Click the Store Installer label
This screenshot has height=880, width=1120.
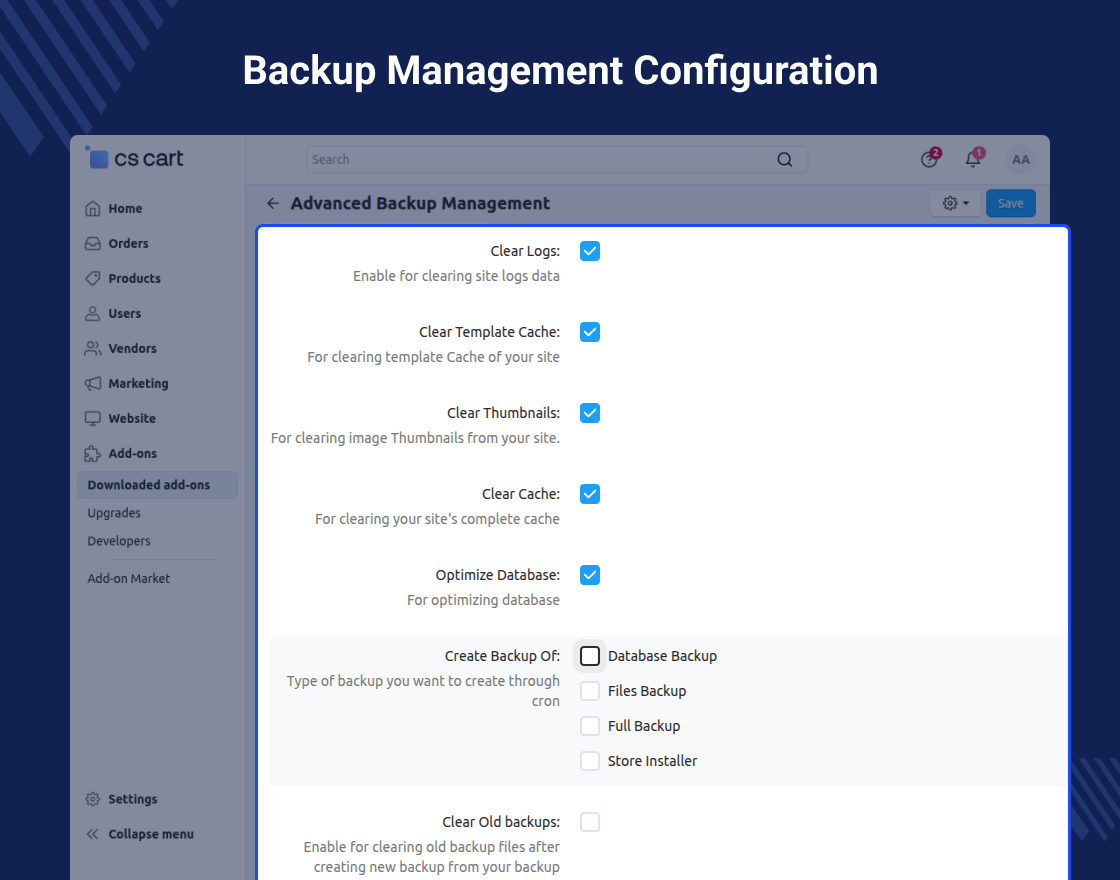[x=652, y=761]
